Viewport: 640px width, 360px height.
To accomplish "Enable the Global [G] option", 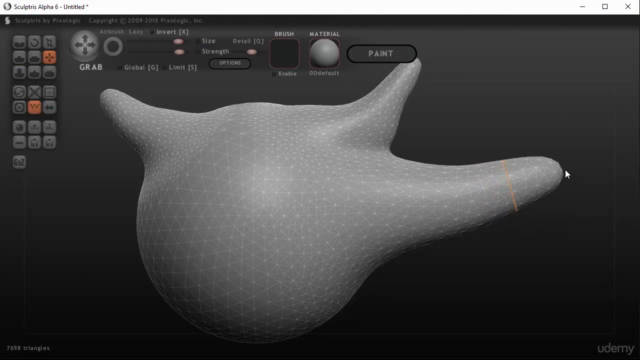I will click(119, 68).
